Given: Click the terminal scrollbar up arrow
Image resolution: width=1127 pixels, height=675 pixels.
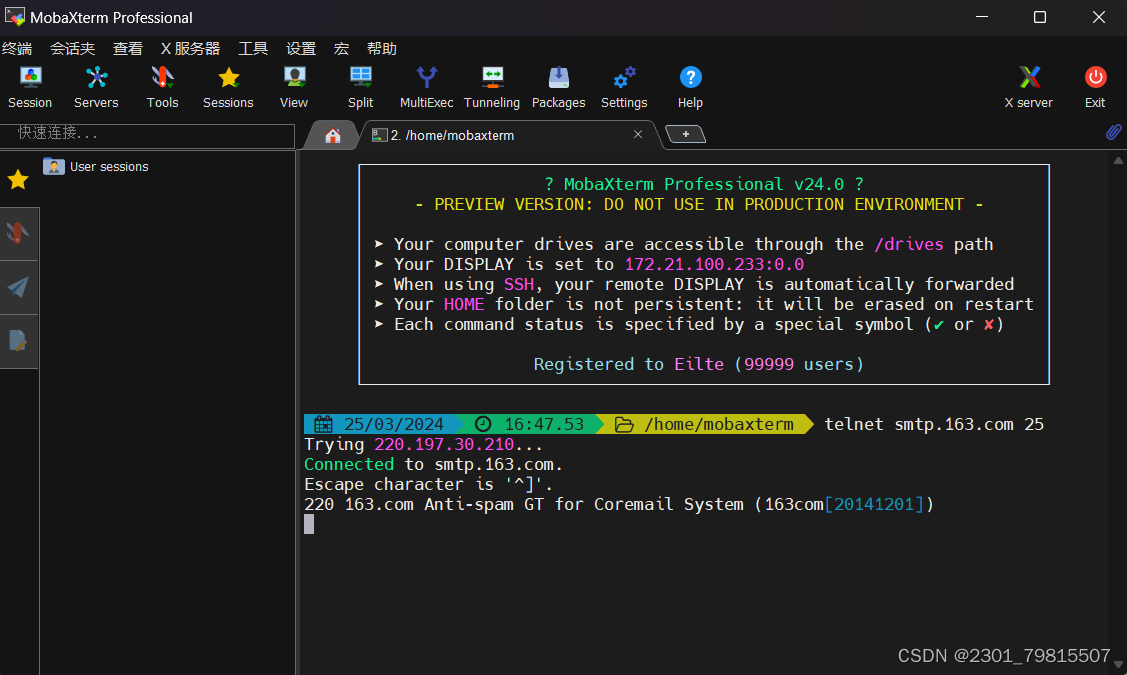Looking at the screenshot, I should coord(1118,160).
